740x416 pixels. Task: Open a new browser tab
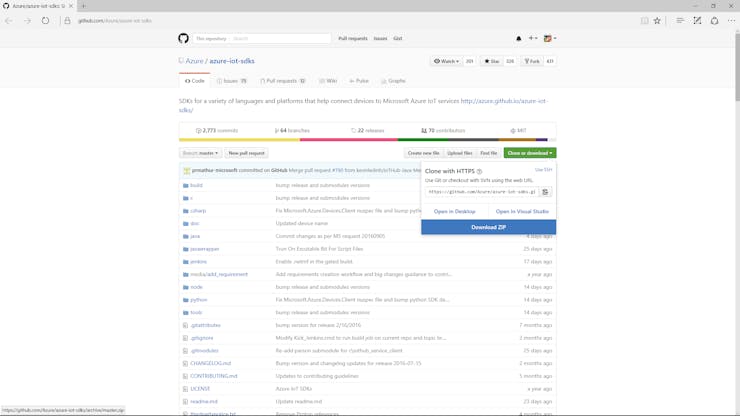84,6
